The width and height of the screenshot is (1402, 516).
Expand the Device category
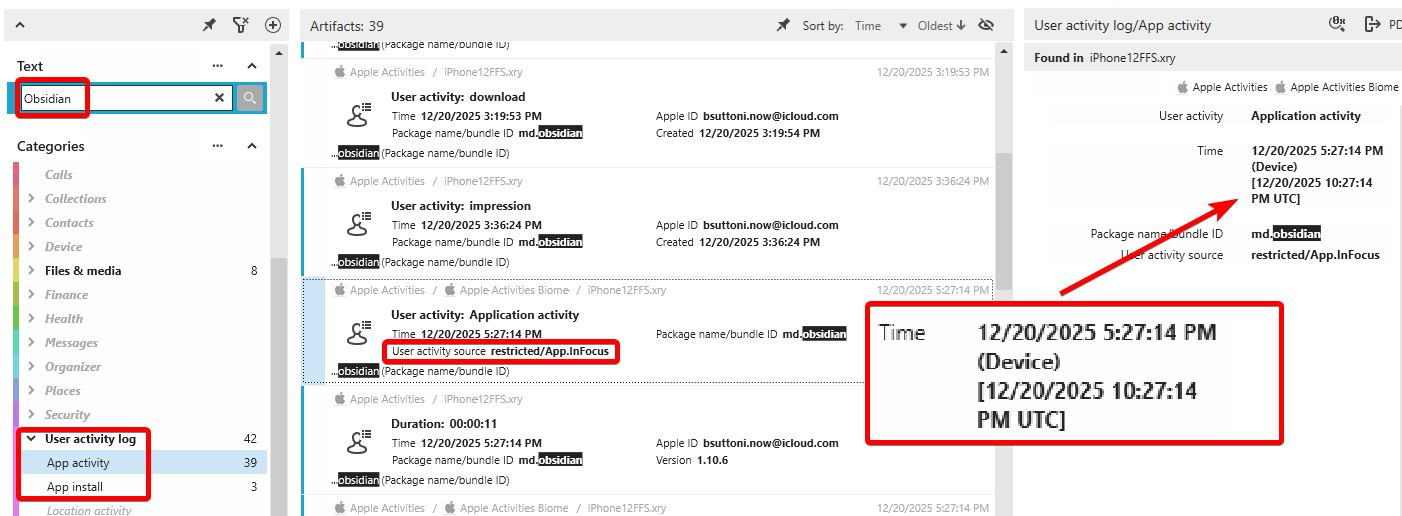[x=32, y=247]
